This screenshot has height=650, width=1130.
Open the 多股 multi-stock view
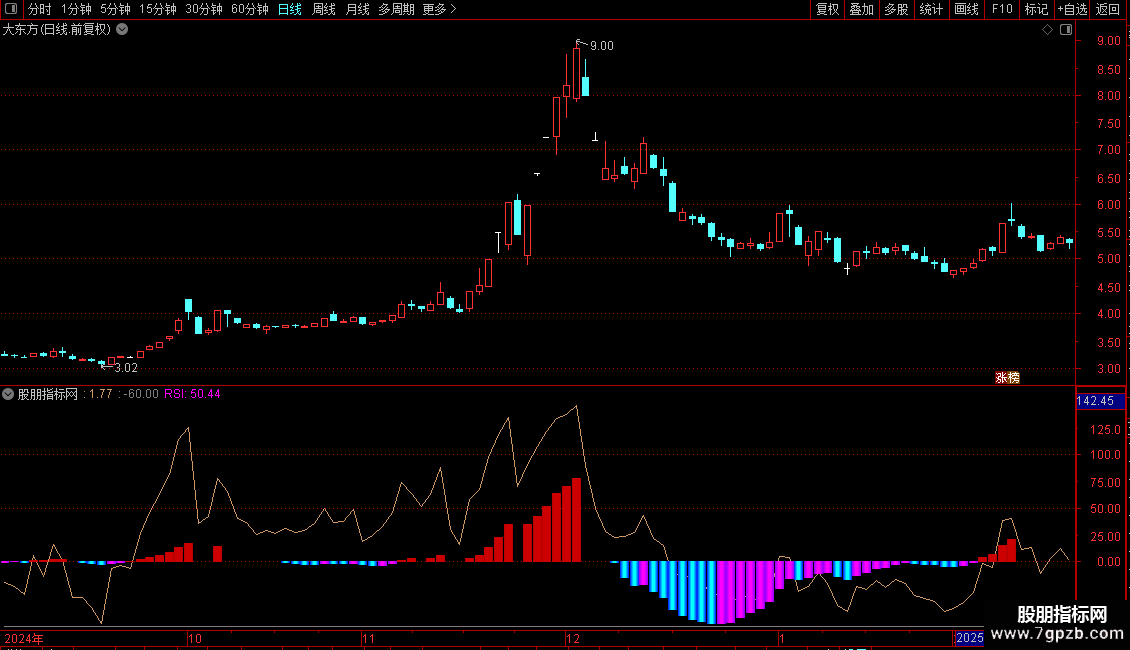tap(896, 9)
